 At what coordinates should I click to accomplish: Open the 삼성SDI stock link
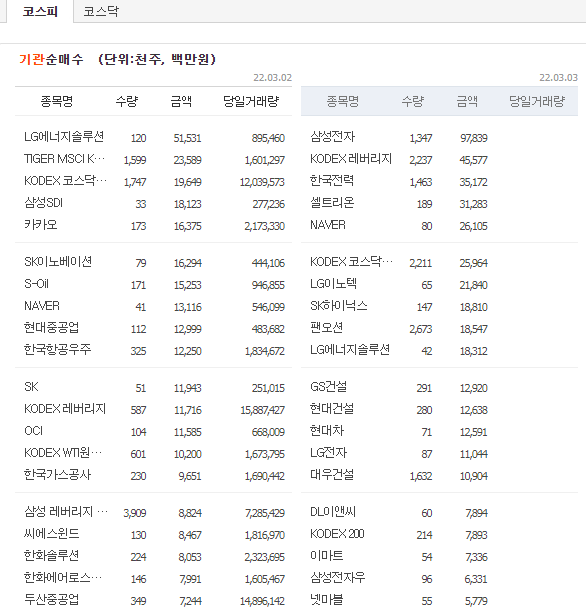coord(43,203)
